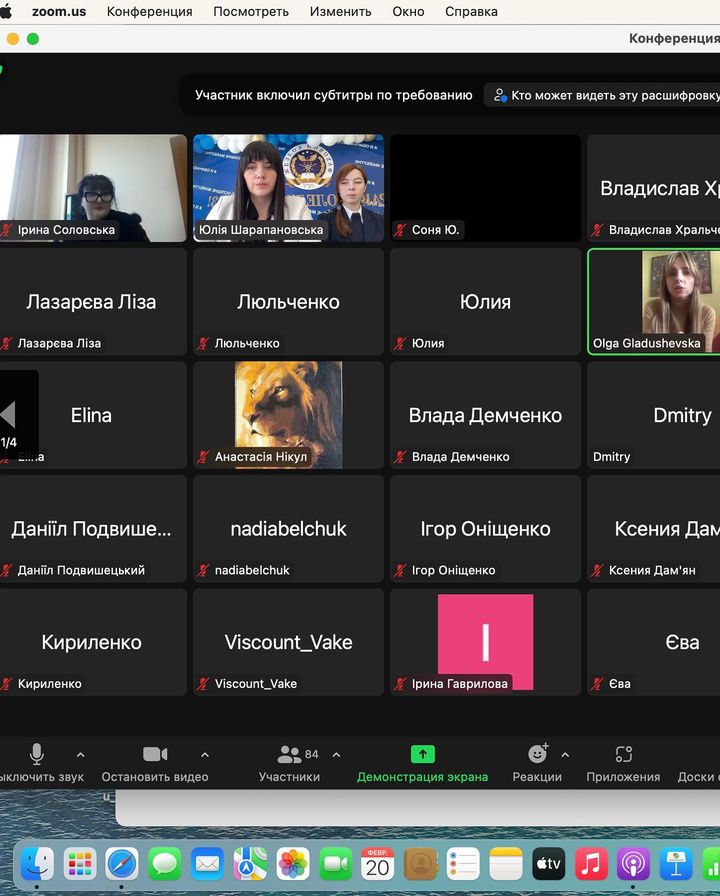
Task: Click the stop video camera icon
Action: (155, 754)
